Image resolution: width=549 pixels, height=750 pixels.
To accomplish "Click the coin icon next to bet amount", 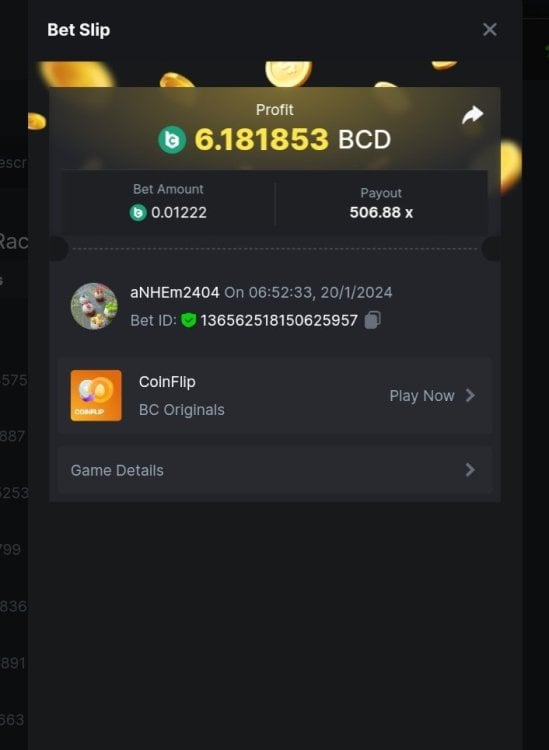I will (x=138, y=212).
